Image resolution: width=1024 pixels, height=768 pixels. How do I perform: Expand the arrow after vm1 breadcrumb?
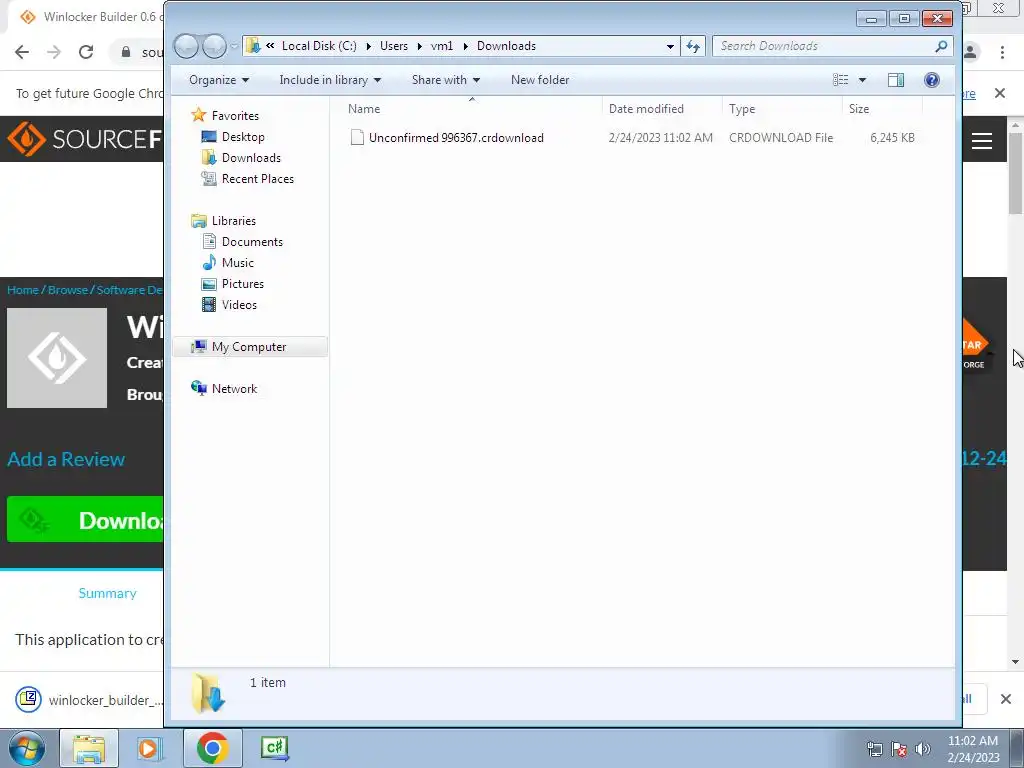(466, 46)
